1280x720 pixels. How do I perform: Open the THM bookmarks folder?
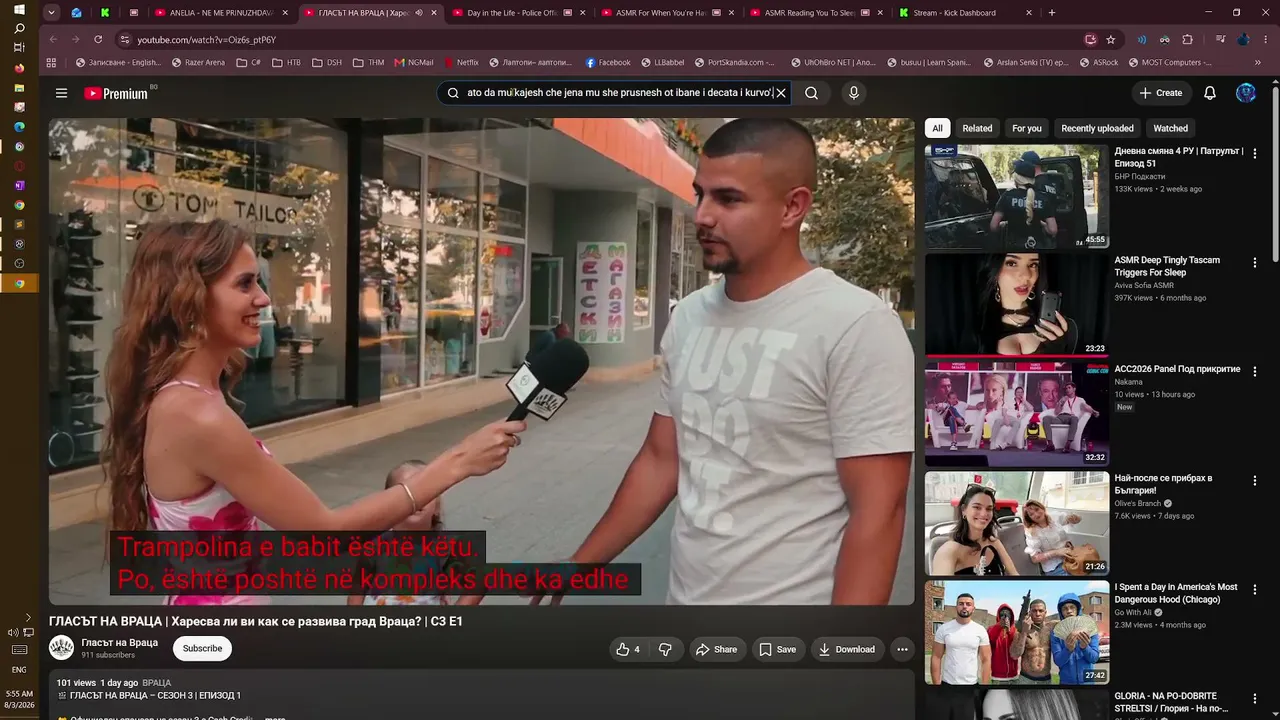click(x=368, y=62)
